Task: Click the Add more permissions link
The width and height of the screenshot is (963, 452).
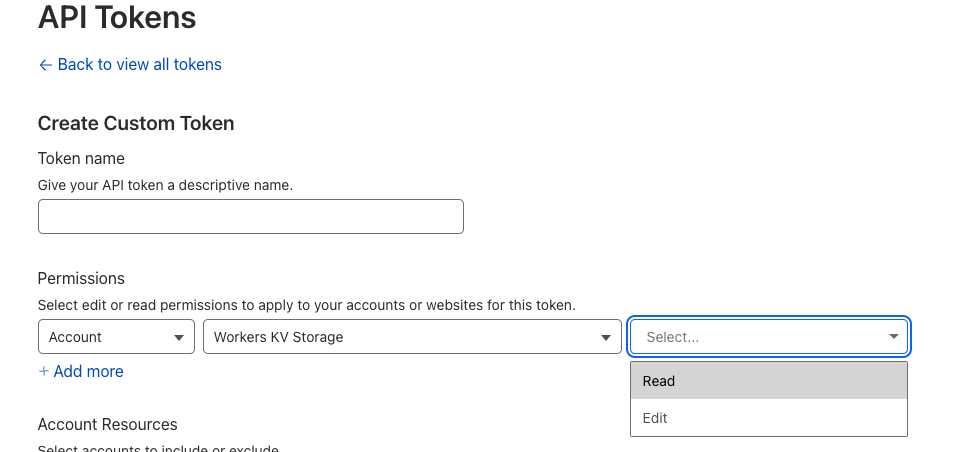Action: (x=88, y=371)
